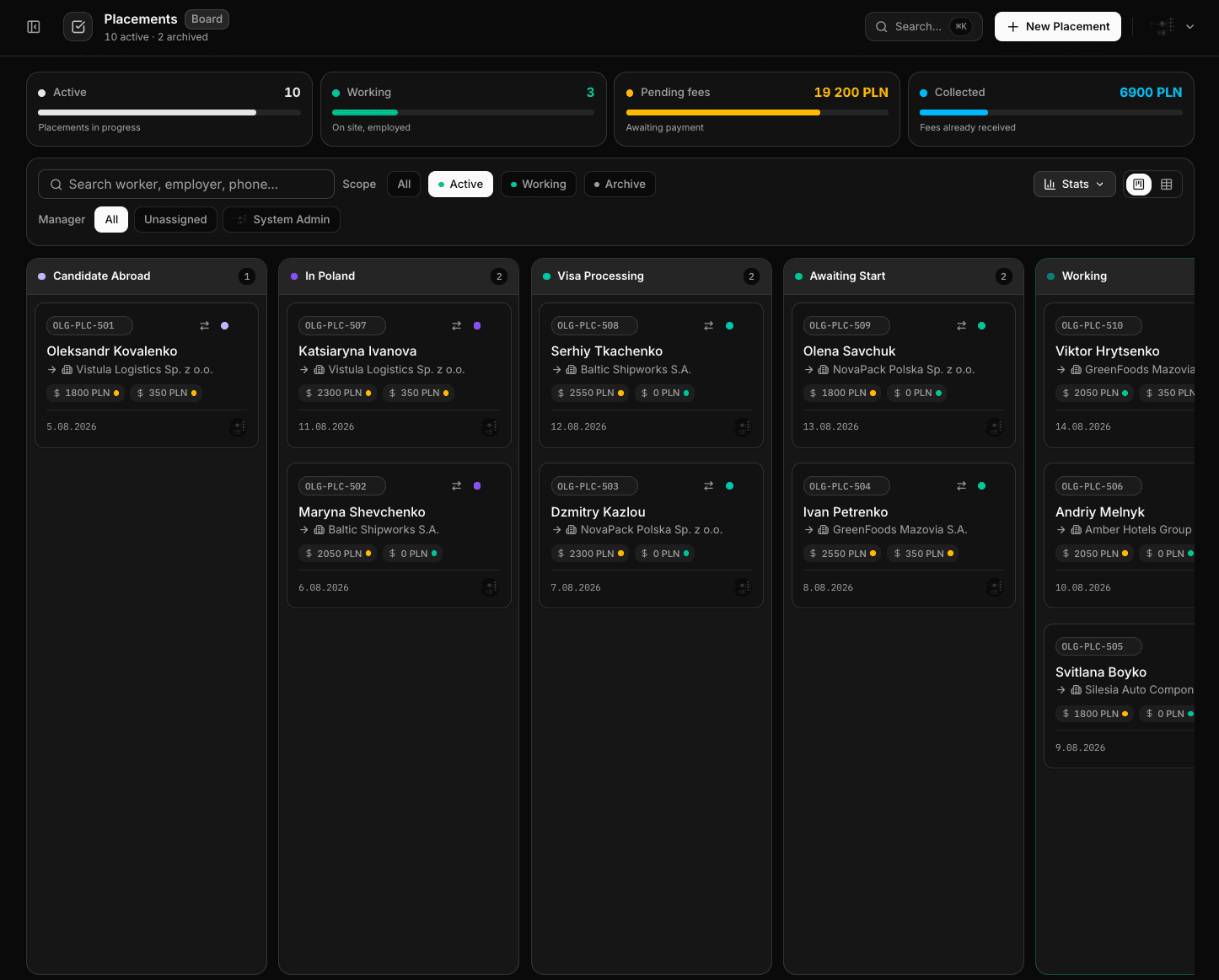The width and height of the screenshot is (1219, 980).
Task: Create a New Placement
Action: (x=1058, y=27)
